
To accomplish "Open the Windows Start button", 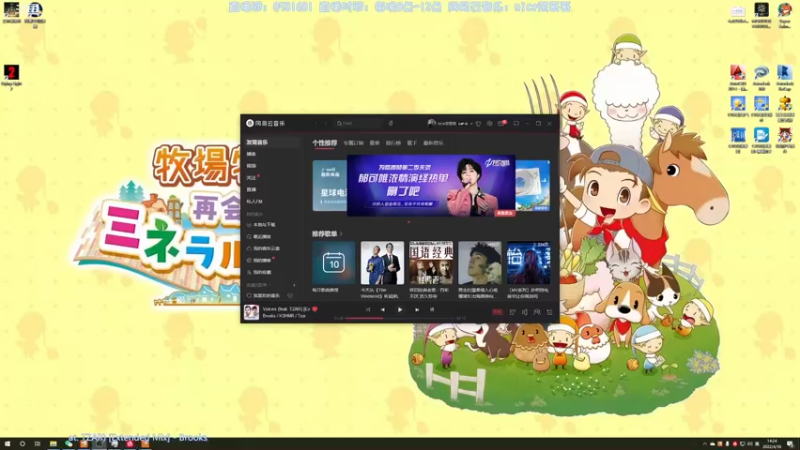I will 7,444.
